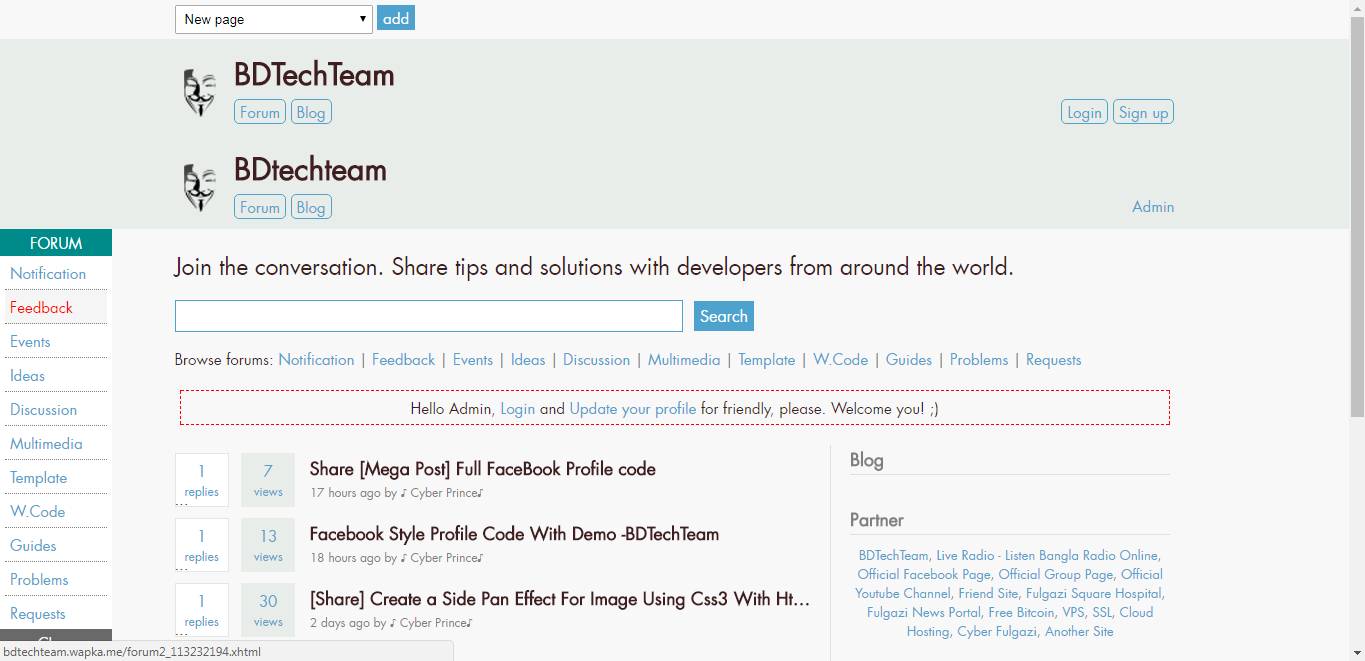Open Fulgazi Square Hospital link
The height and width of the screenshot is (661, 1365).
click(1094, 593)
